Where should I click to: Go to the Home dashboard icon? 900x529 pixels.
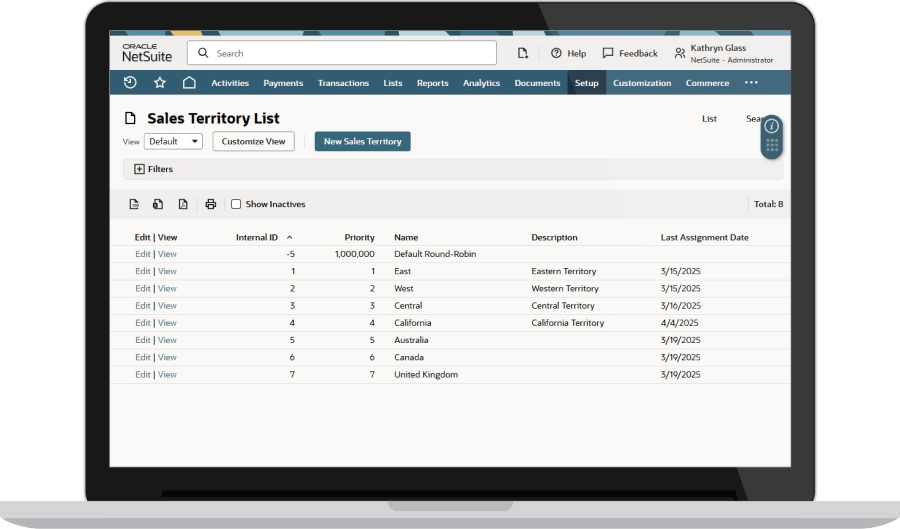(189, 83)
